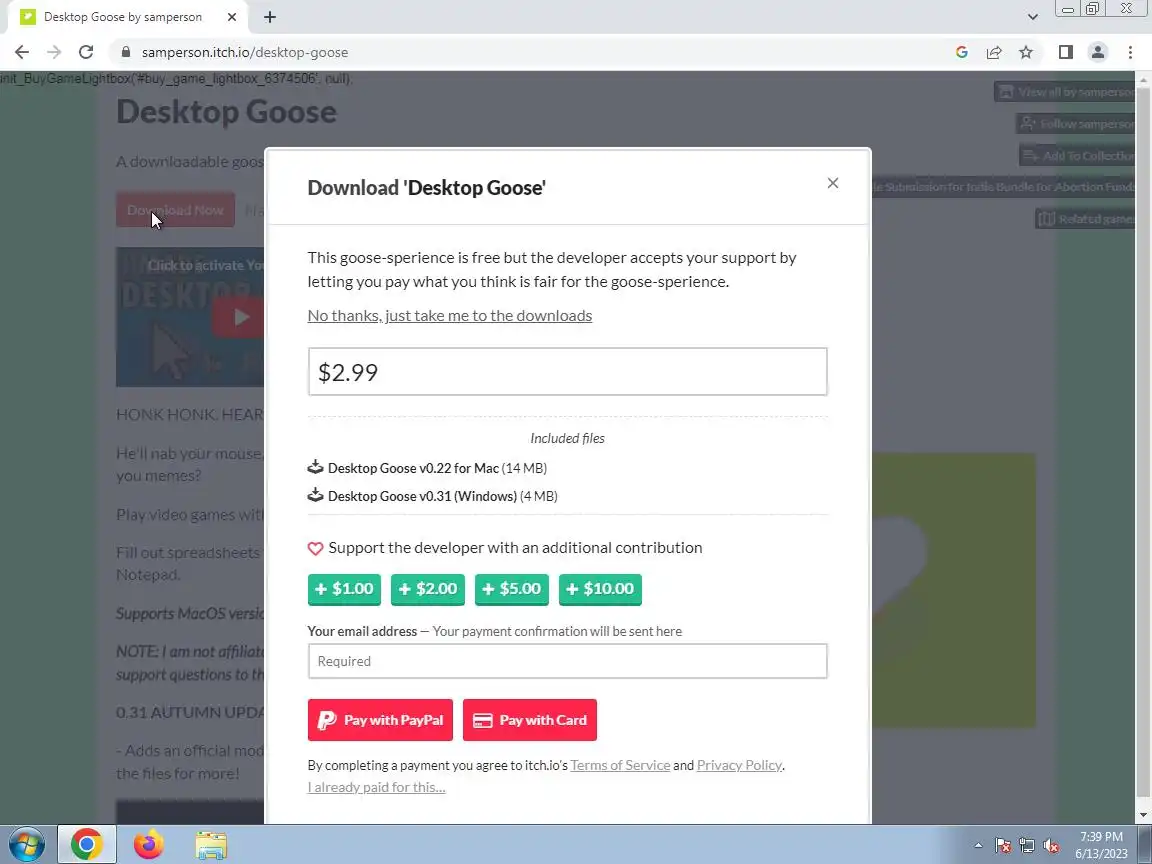Click the muted volume tray icon

[1051, 846]
